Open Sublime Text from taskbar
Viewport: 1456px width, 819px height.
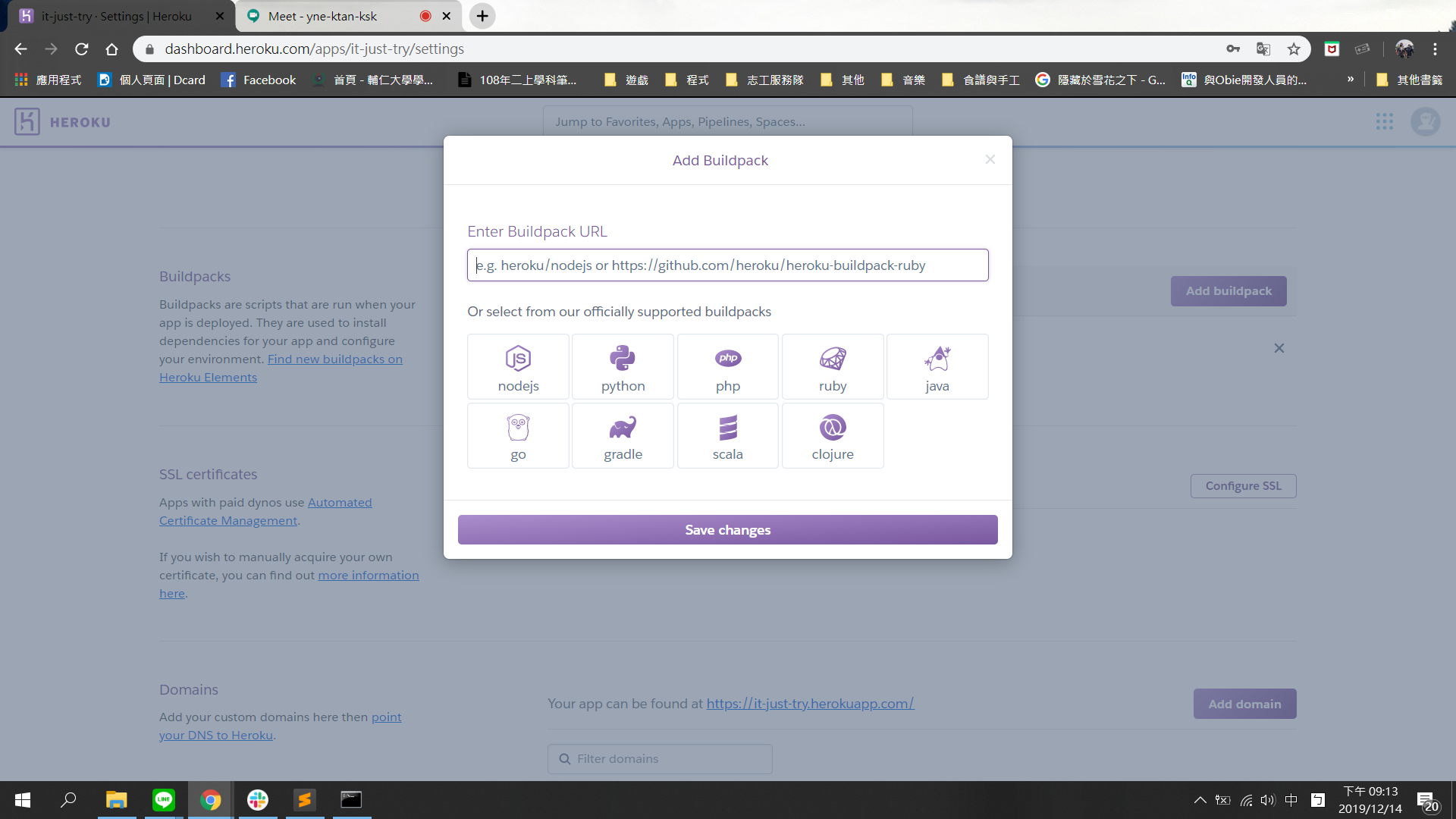[305, 800]
